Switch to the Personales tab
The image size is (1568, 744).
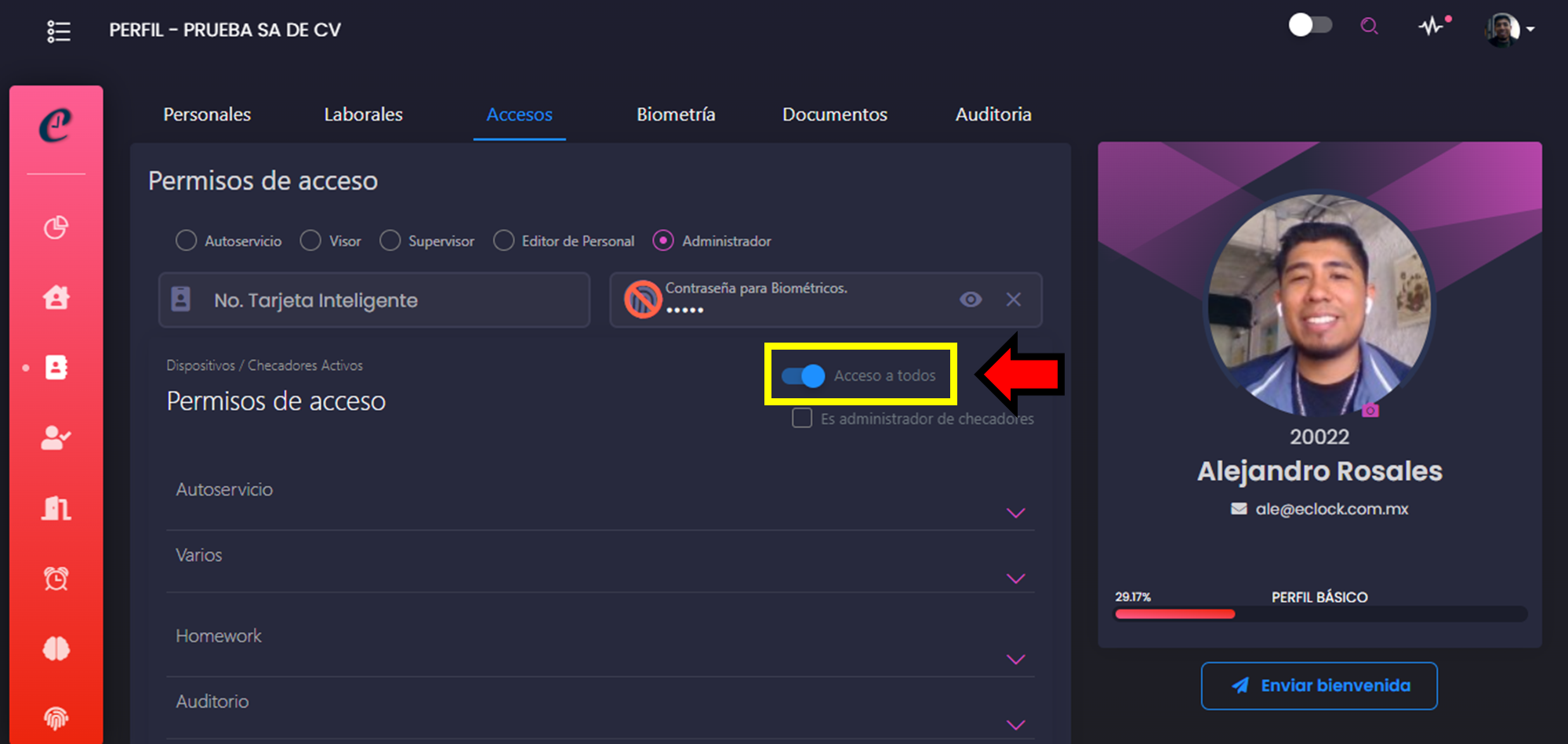tap(207, 114)
